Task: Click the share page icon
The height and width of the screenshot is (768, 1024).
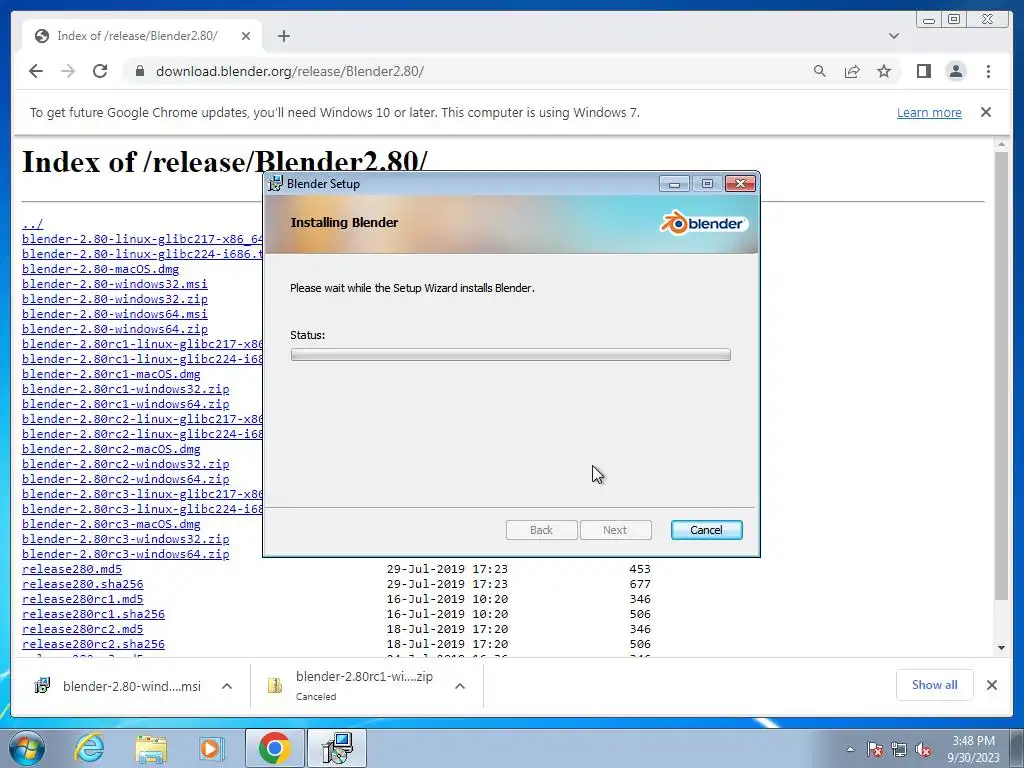Action: pos(852,71)
